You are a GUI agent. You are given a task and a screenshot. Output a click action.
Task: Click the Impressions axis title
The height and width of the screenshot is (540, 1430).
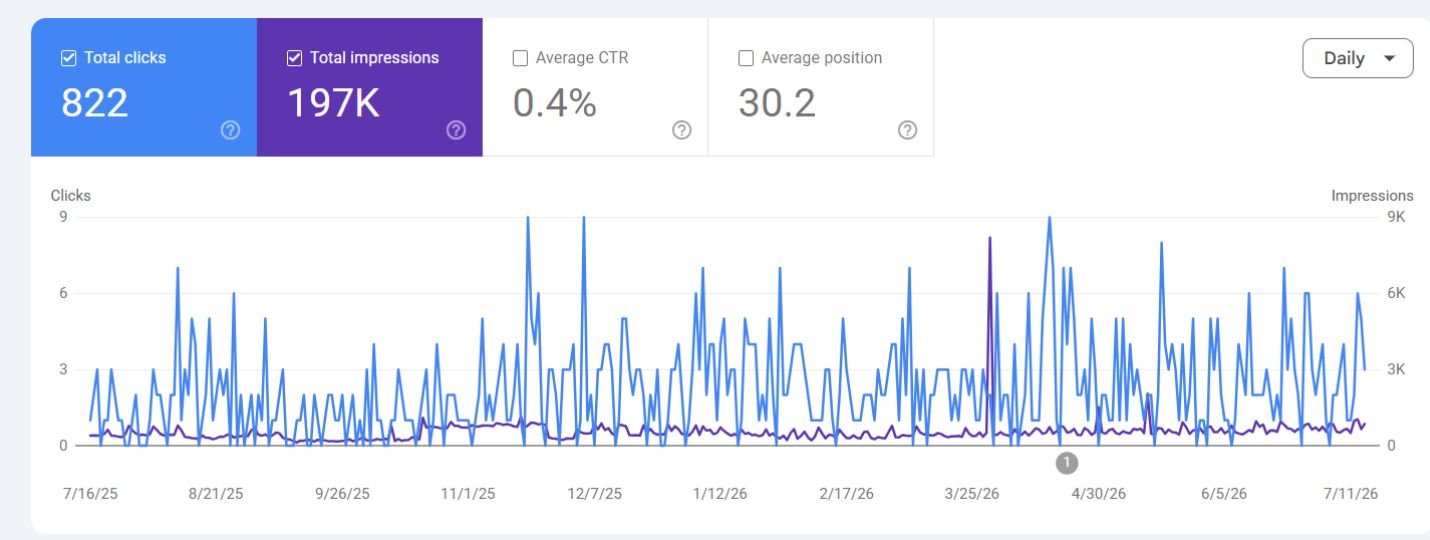(1372, 196)
